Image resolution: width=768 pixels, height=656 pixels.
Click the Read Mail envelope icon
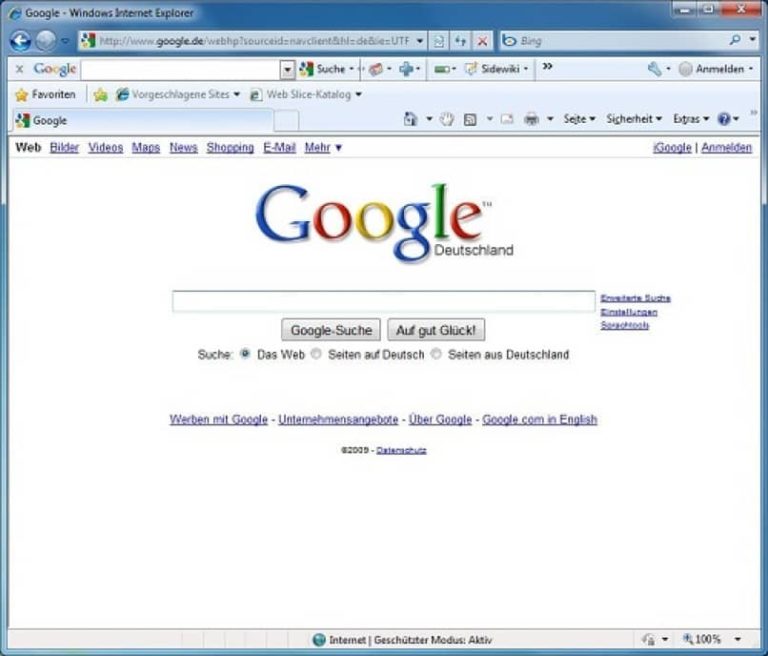click(x=507, y=119)
